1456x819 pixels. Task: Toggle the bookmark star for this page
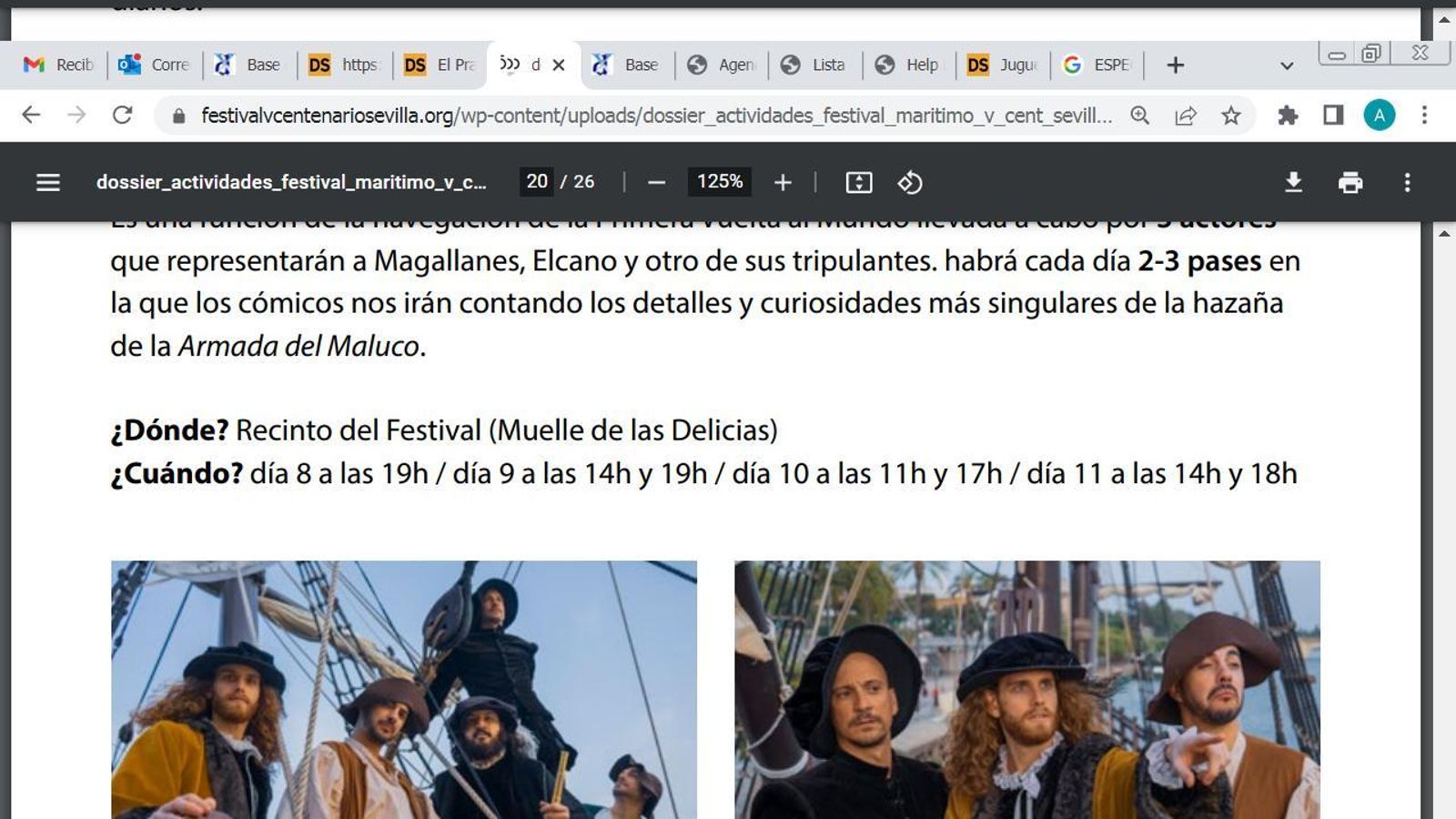[x=1231, y=116]
